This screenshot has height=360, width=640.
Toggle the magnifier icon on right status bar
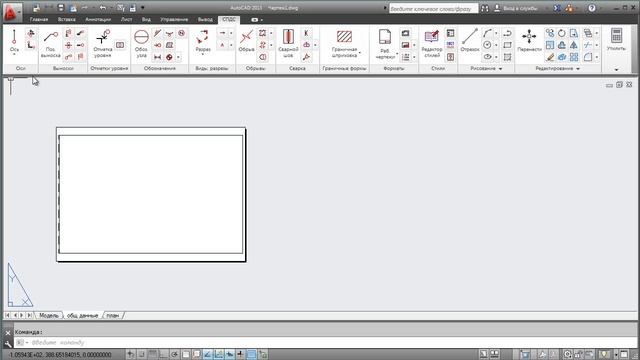568,354
